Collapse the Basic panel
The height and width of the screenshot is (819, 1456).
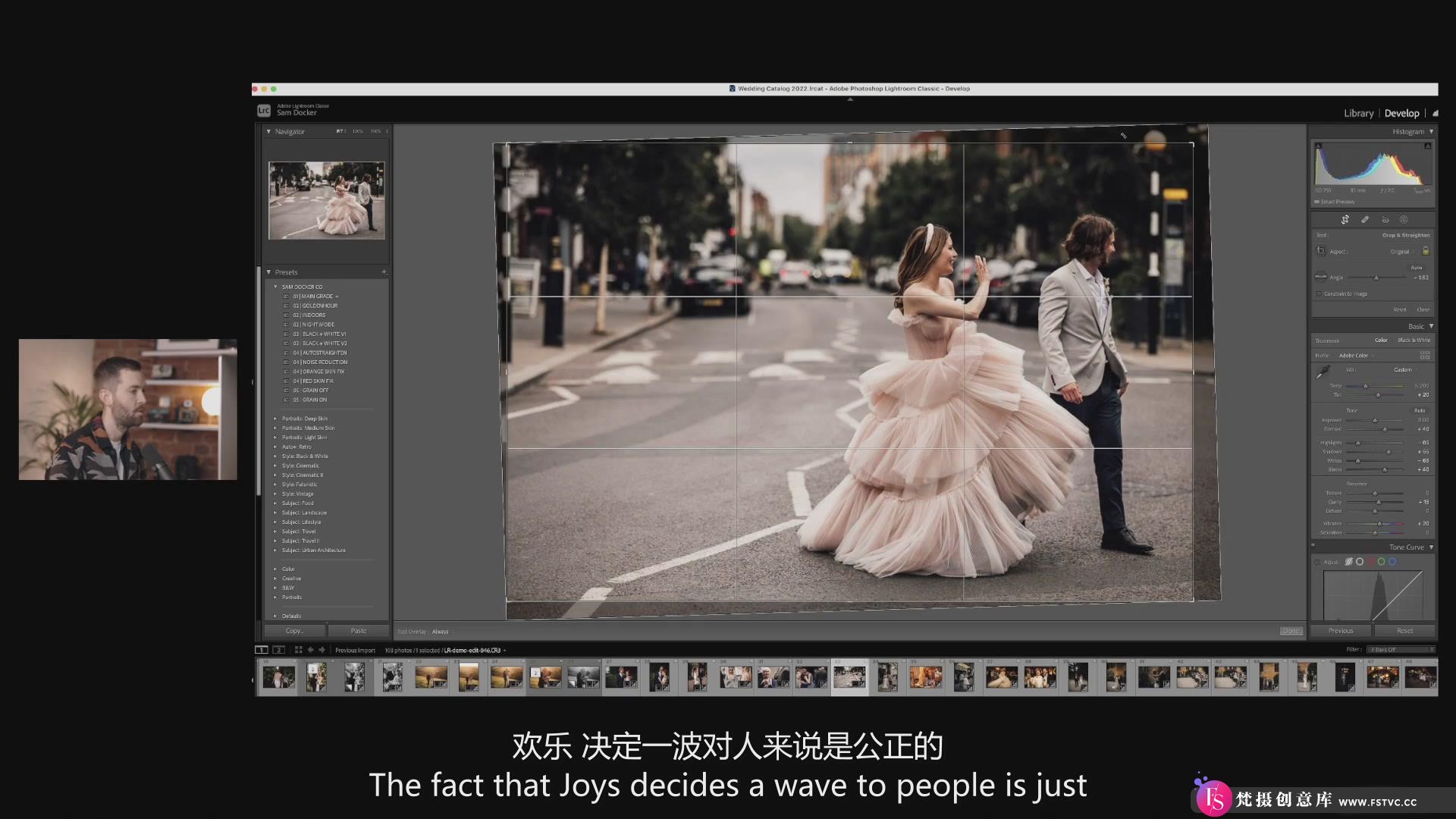pos(1431,326)
